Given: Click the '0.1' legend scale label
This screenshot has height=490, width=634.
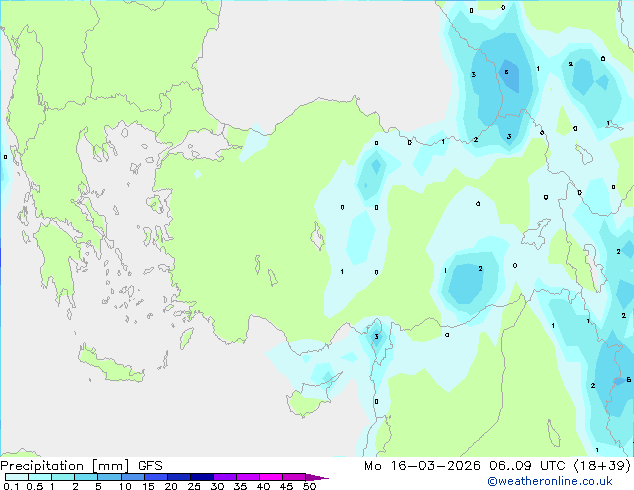Looking at the screenshot, I should (x=11, y=486).
